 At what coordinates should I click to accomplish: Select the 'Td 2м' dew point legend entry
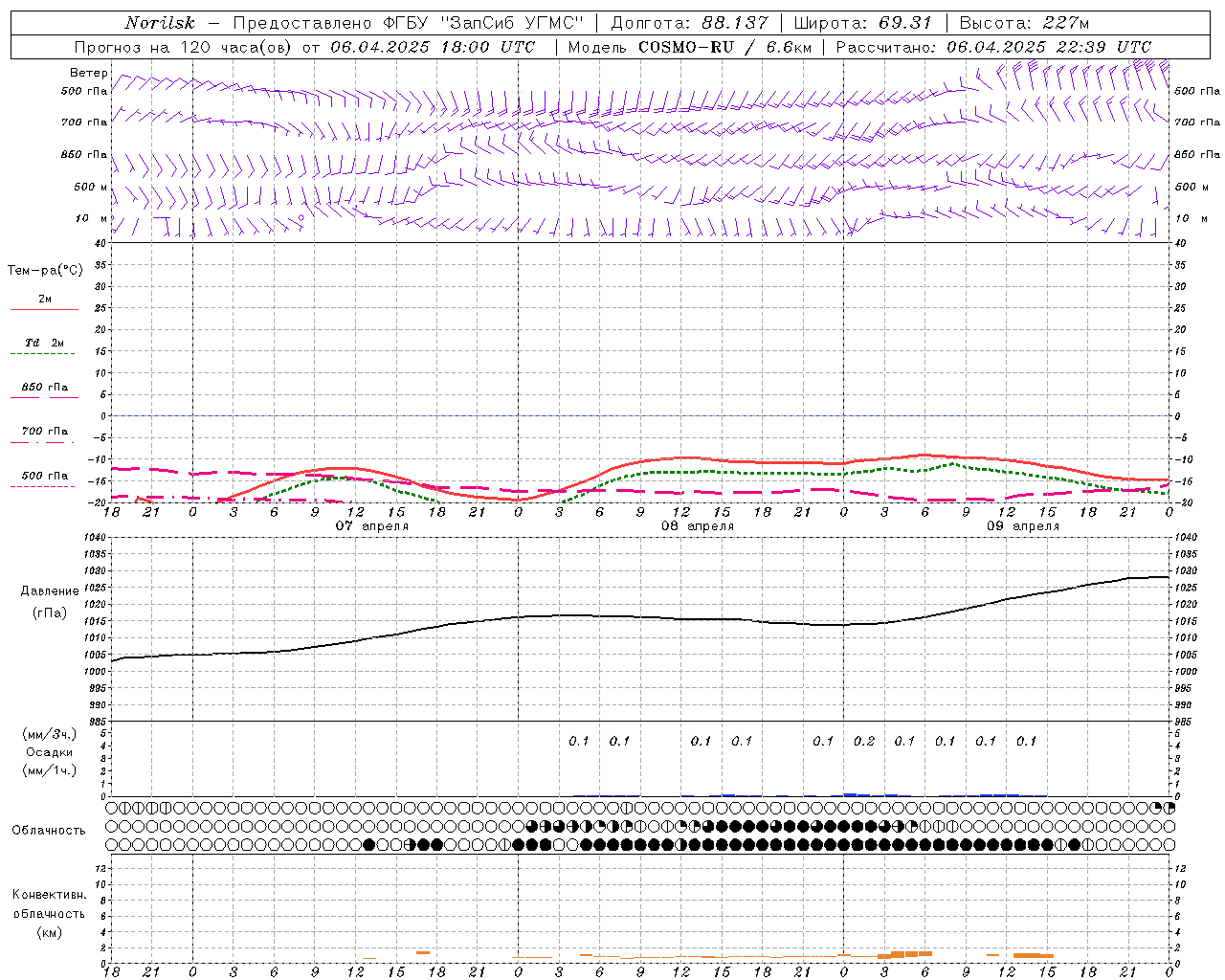pyautogui.click(x=45, y=343)
